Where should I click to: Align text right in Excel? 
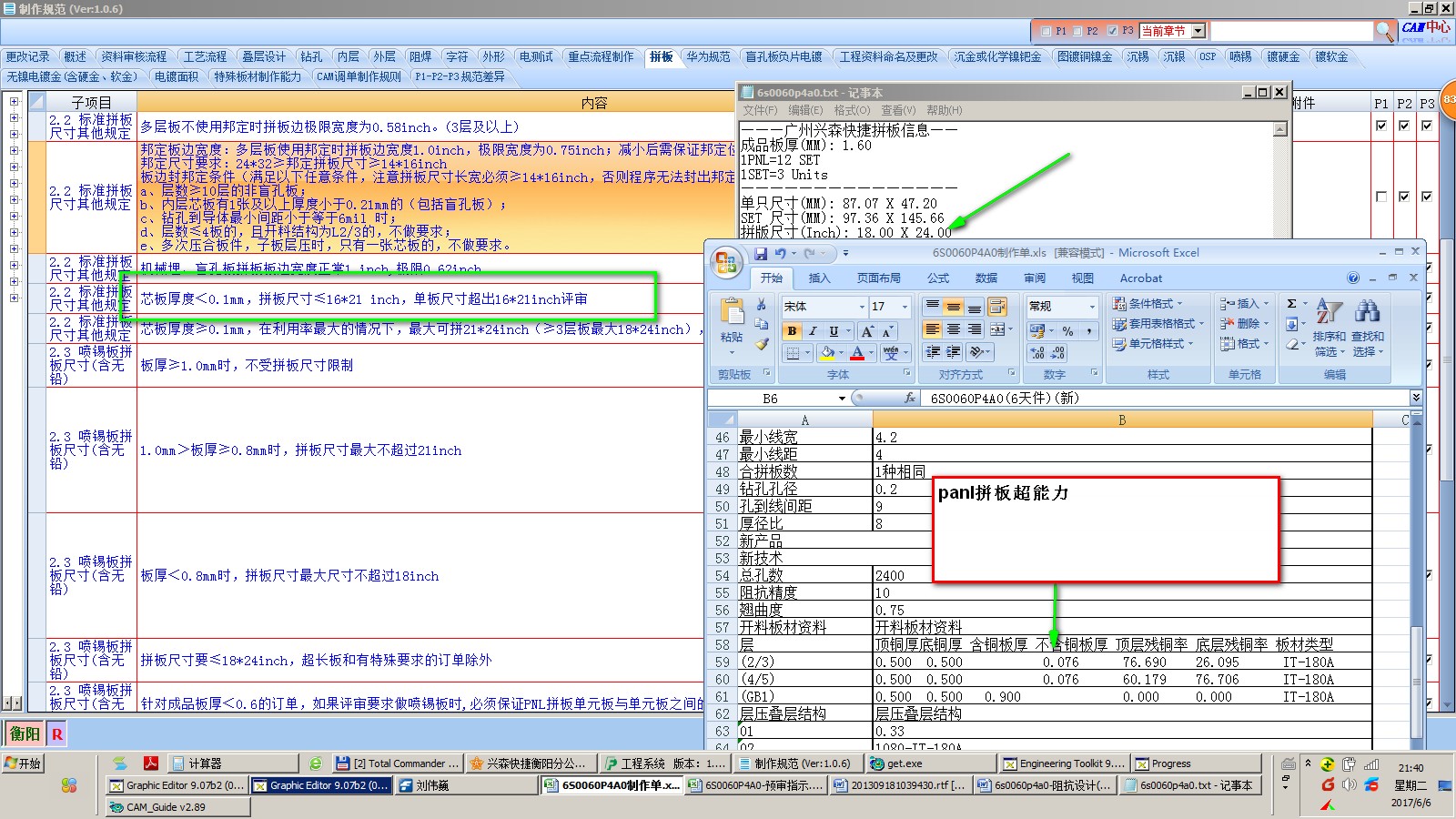pos(974,329)
